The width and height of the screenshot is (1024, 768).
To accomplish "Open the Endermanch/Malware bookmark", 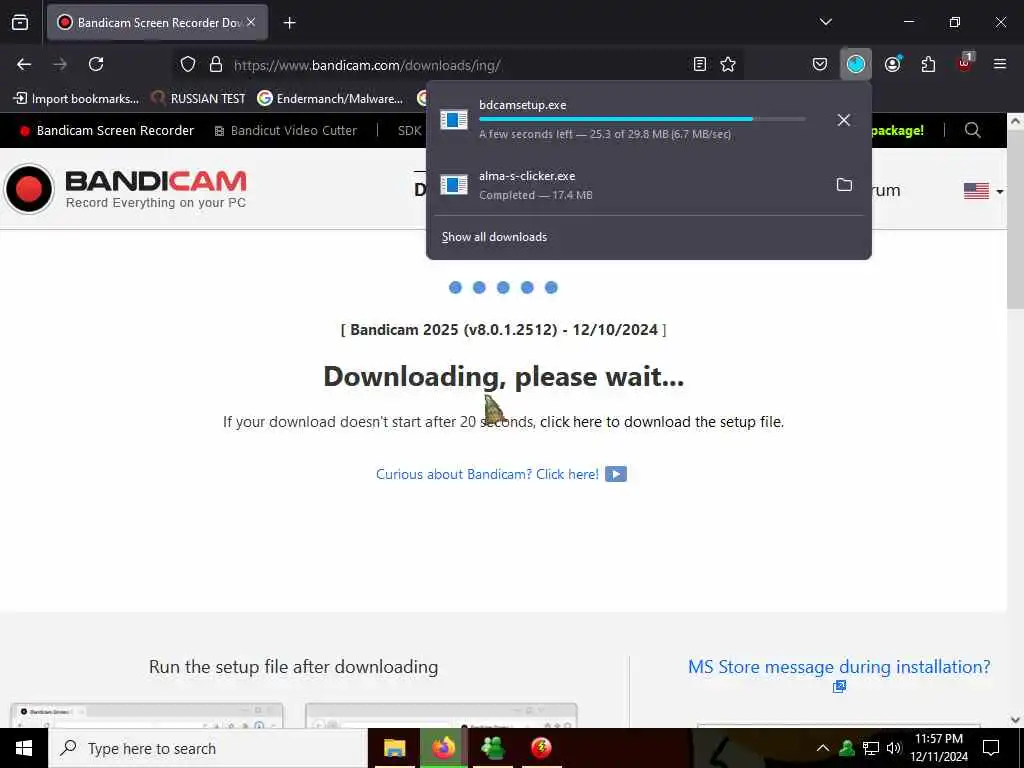I will click(x=330, y=99).
